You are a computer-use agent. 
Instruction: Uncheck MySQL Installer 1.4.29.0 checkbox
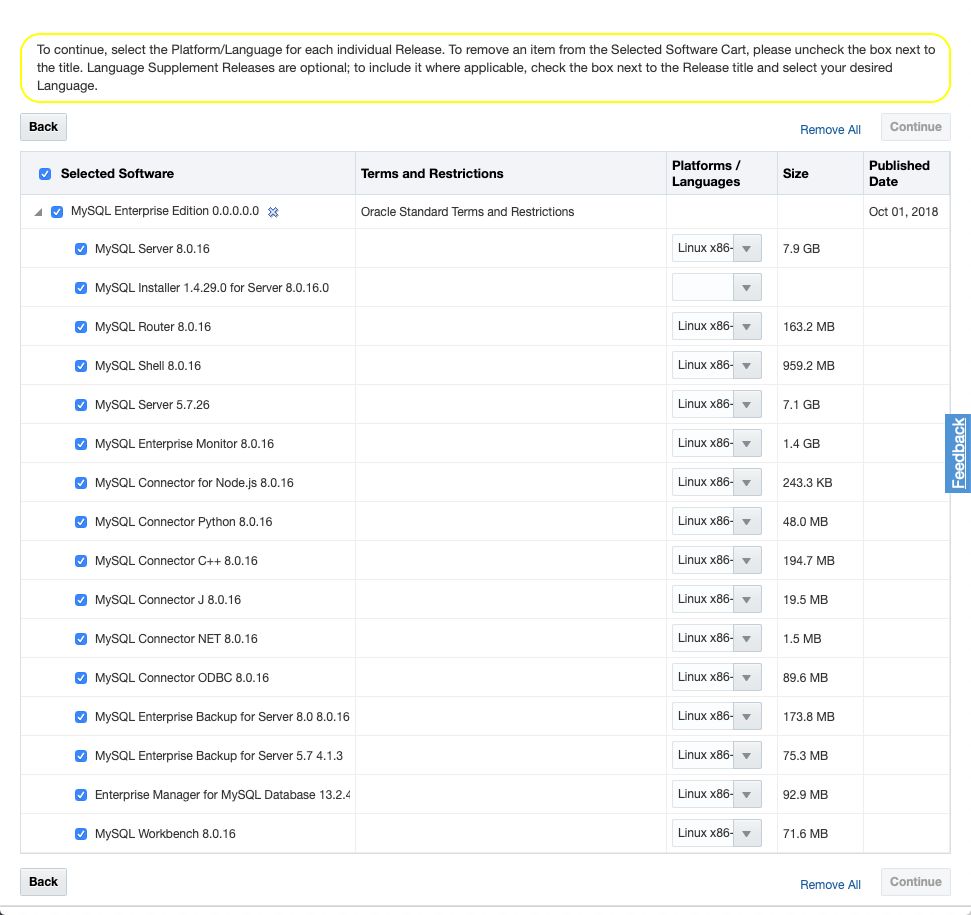pos(81,288)
